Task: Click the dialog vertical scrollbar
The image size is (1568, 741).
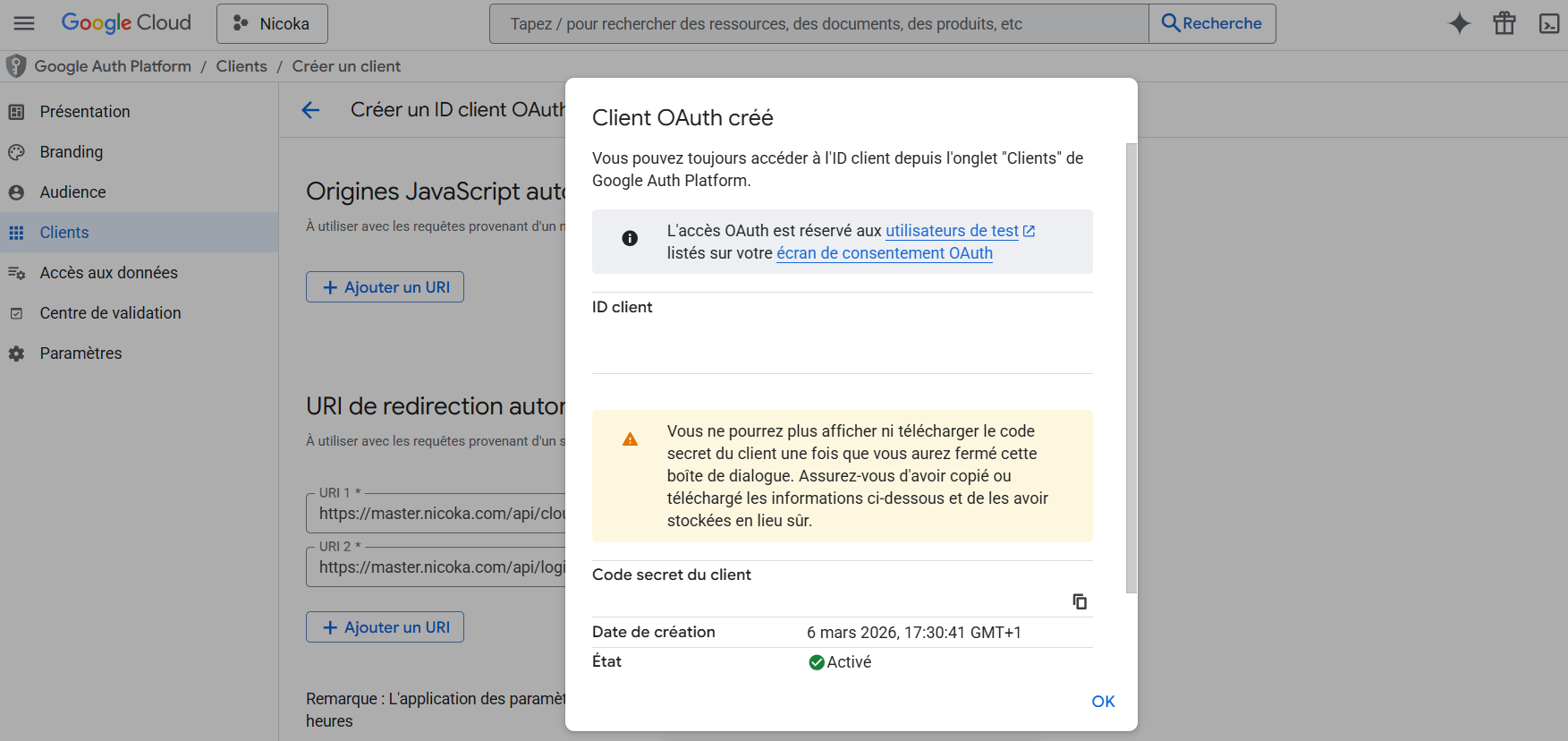Action: [x=1131, y=367]
